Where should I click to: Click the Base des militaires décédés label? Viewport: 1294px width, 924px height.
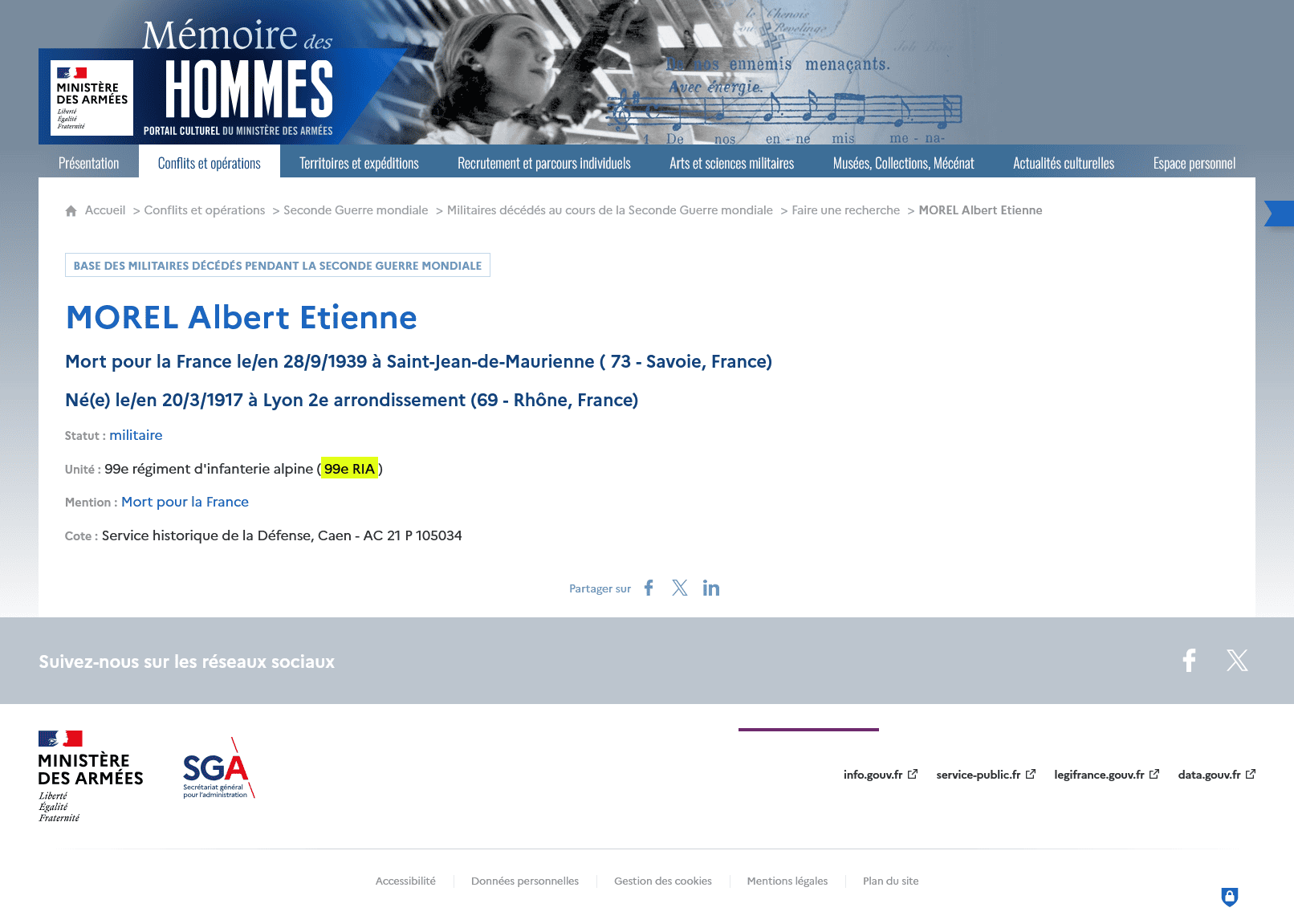point(278,266)
